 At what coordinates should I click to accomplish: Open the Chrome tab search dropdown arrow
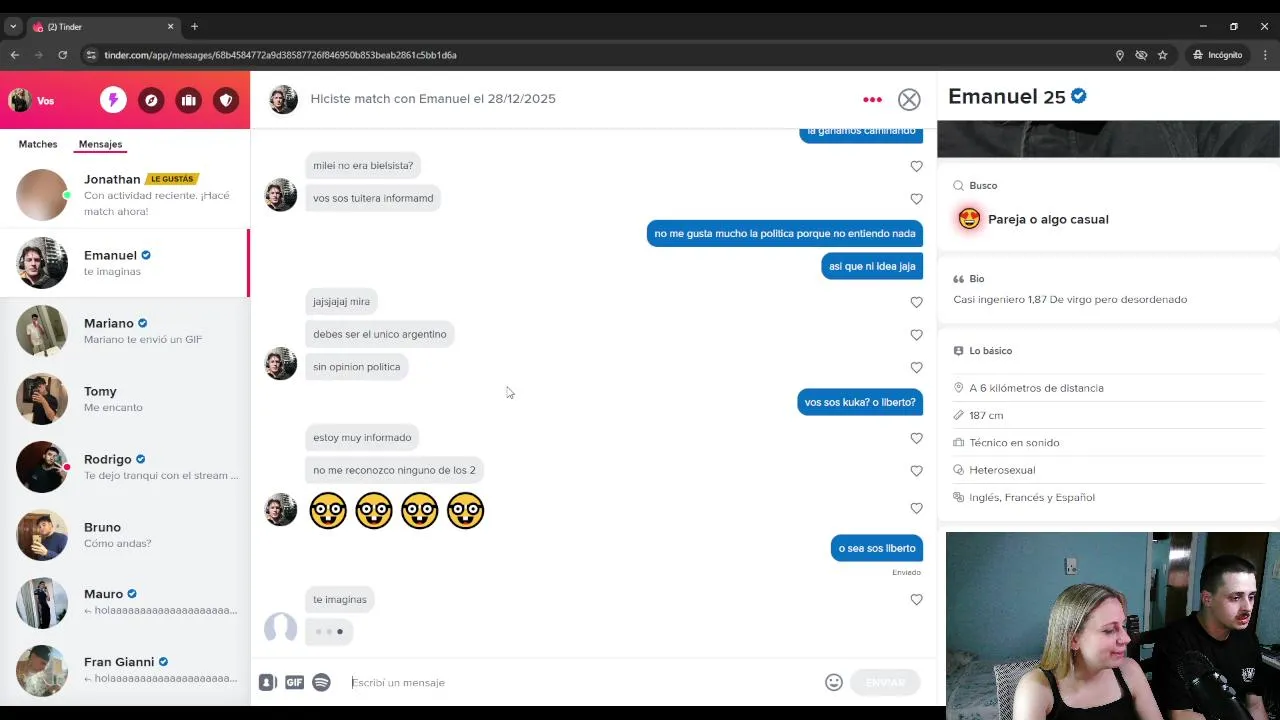13,27
